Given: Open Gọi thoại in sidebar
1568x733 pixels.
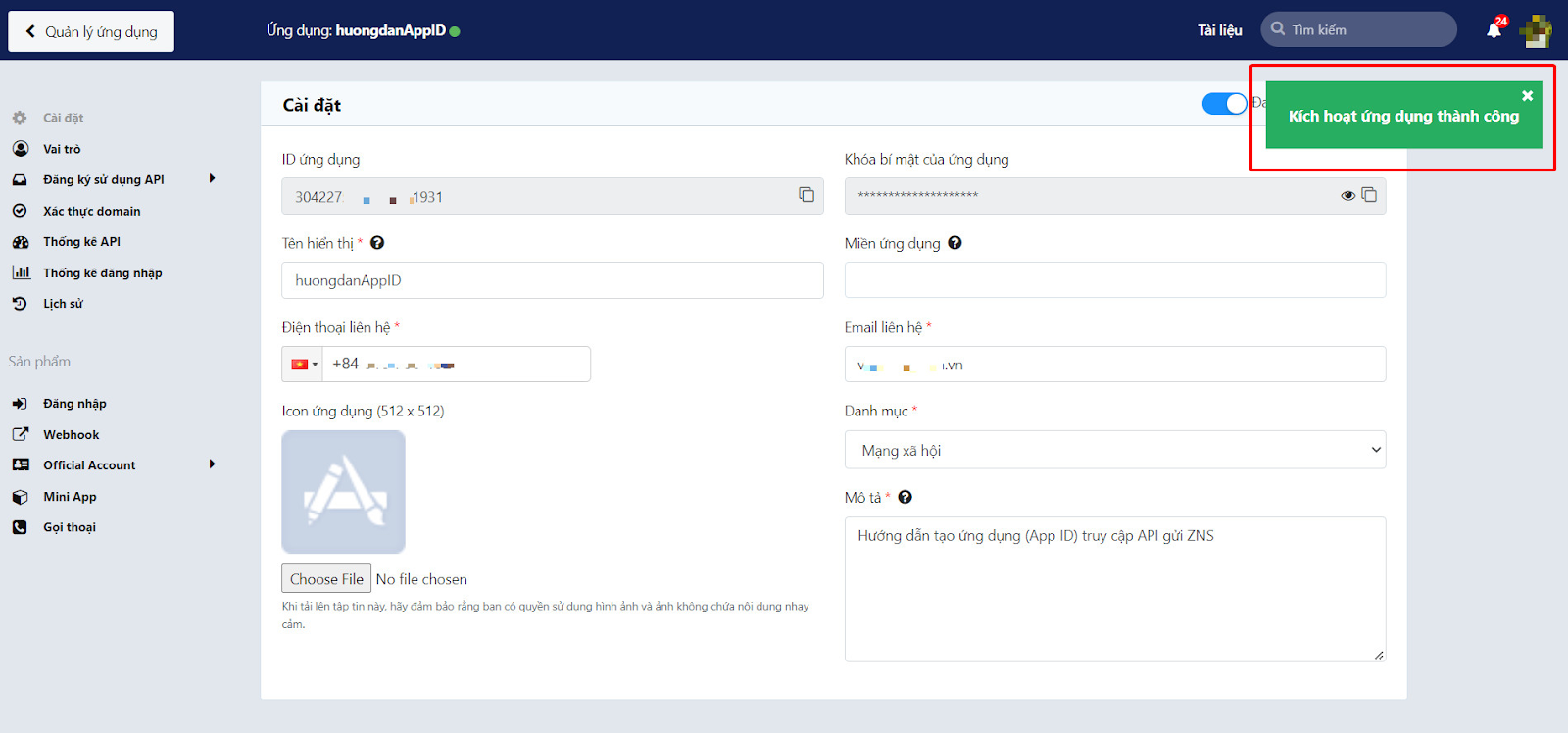Looking at the screenshot, I should tap(70, 527).
